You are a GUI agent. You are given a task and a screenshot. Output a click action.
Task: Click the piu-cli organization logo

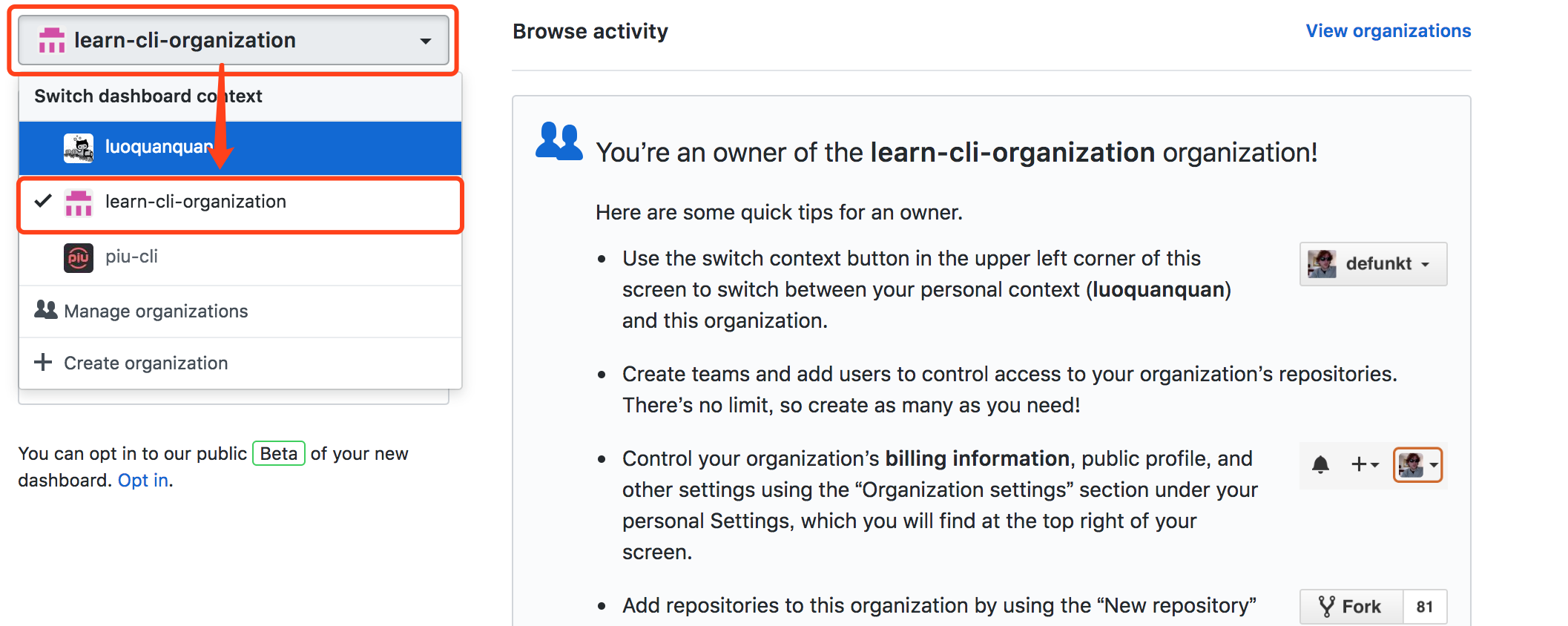pyautogui.click(x=79, y=257)
